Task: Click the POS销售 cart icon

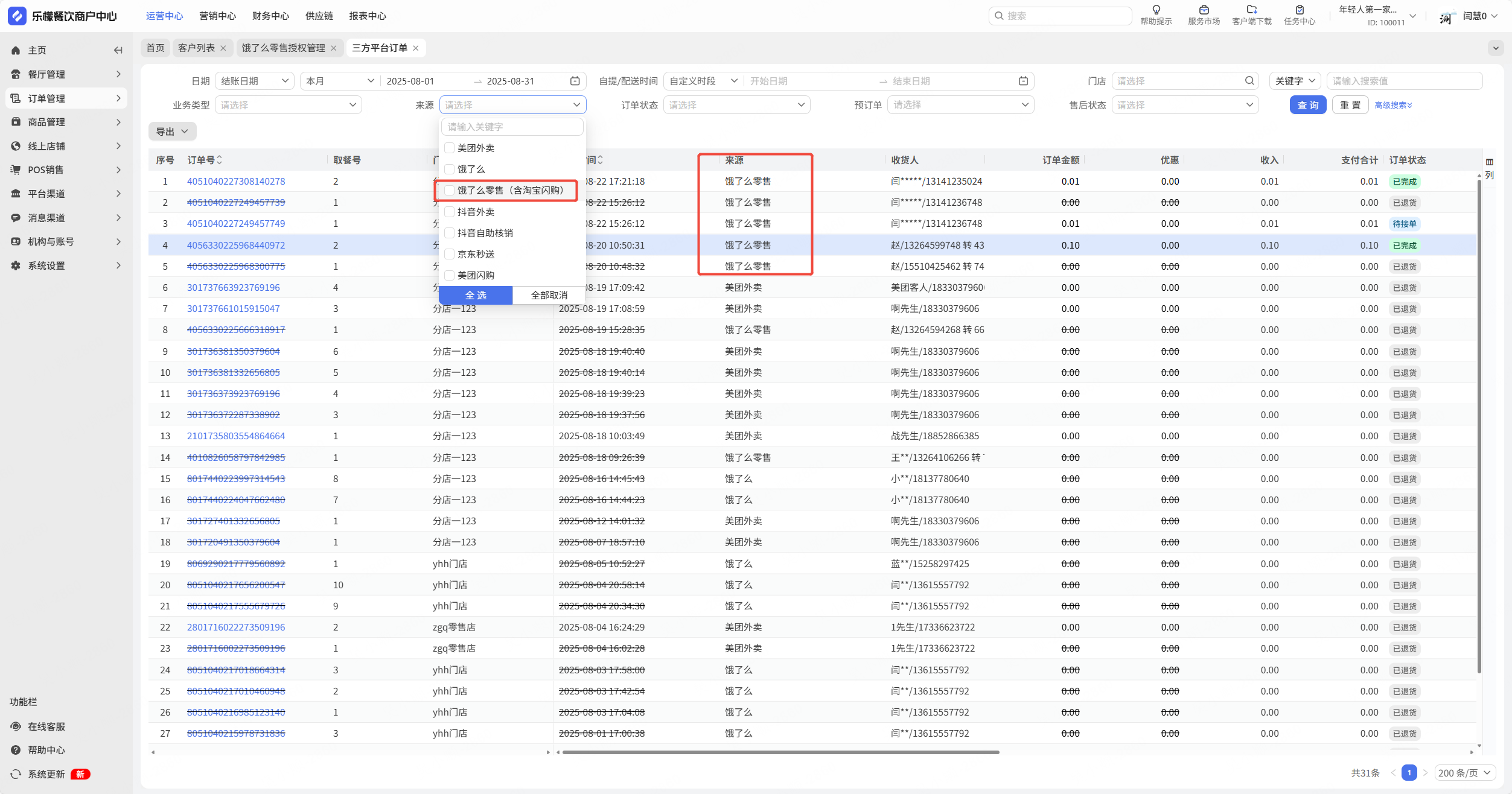Action: pyautogui.click(x=16, y=170)
